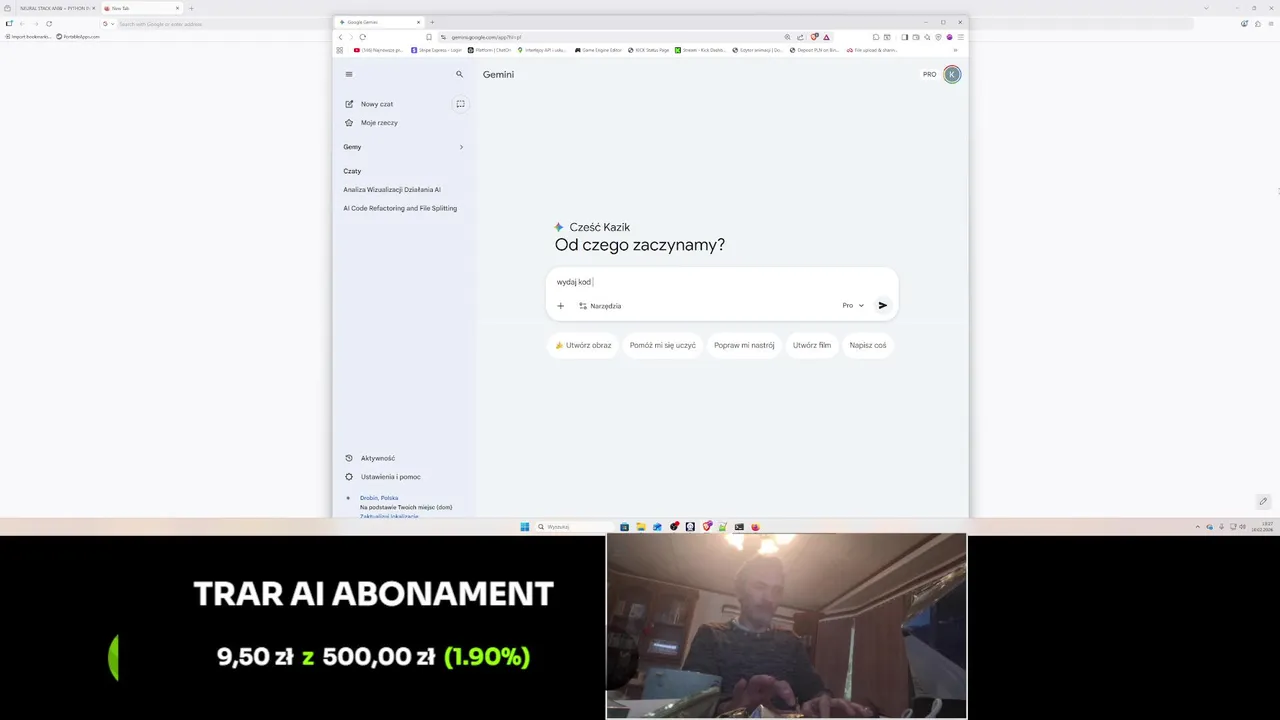The width and height of the screenshot is (1280, 720).
Task: Open the temporary chat icon beside Nowy czat
Action: pyautogui.click(x=461, y=104)
